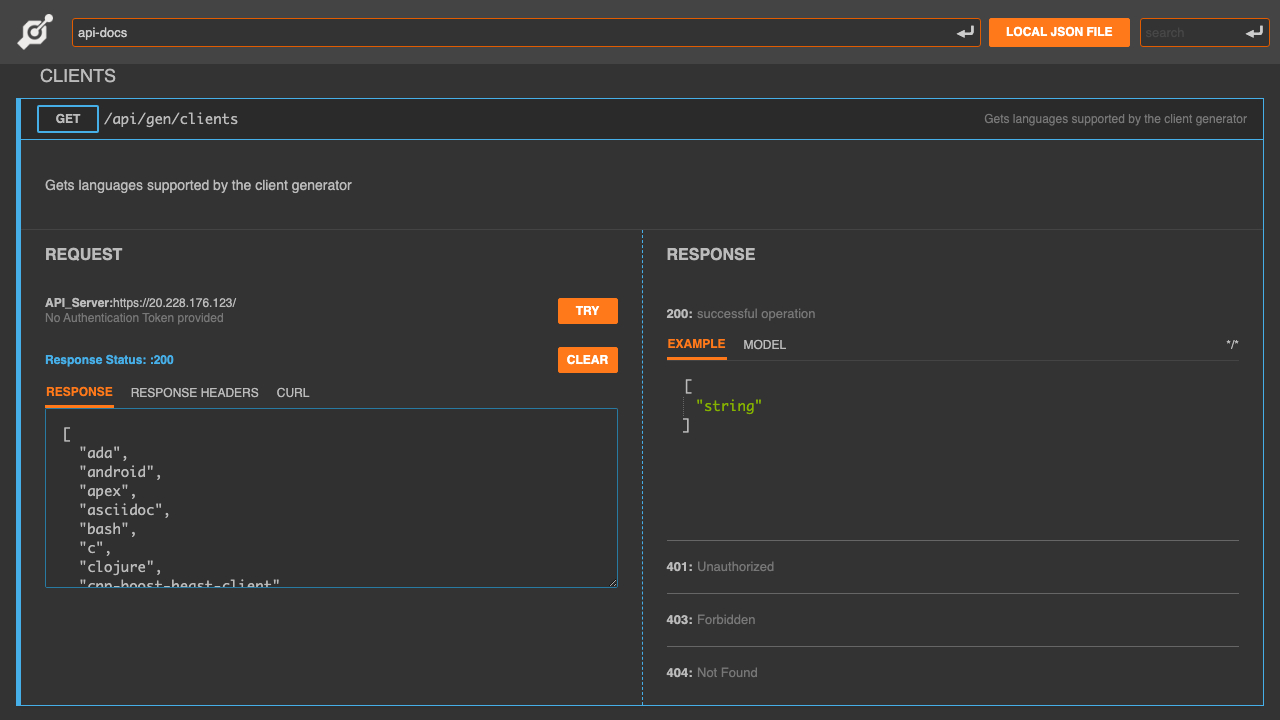Click the */* media type label
The image size is (1280, 720).
pyautogui.click(x=1232, y=345)
